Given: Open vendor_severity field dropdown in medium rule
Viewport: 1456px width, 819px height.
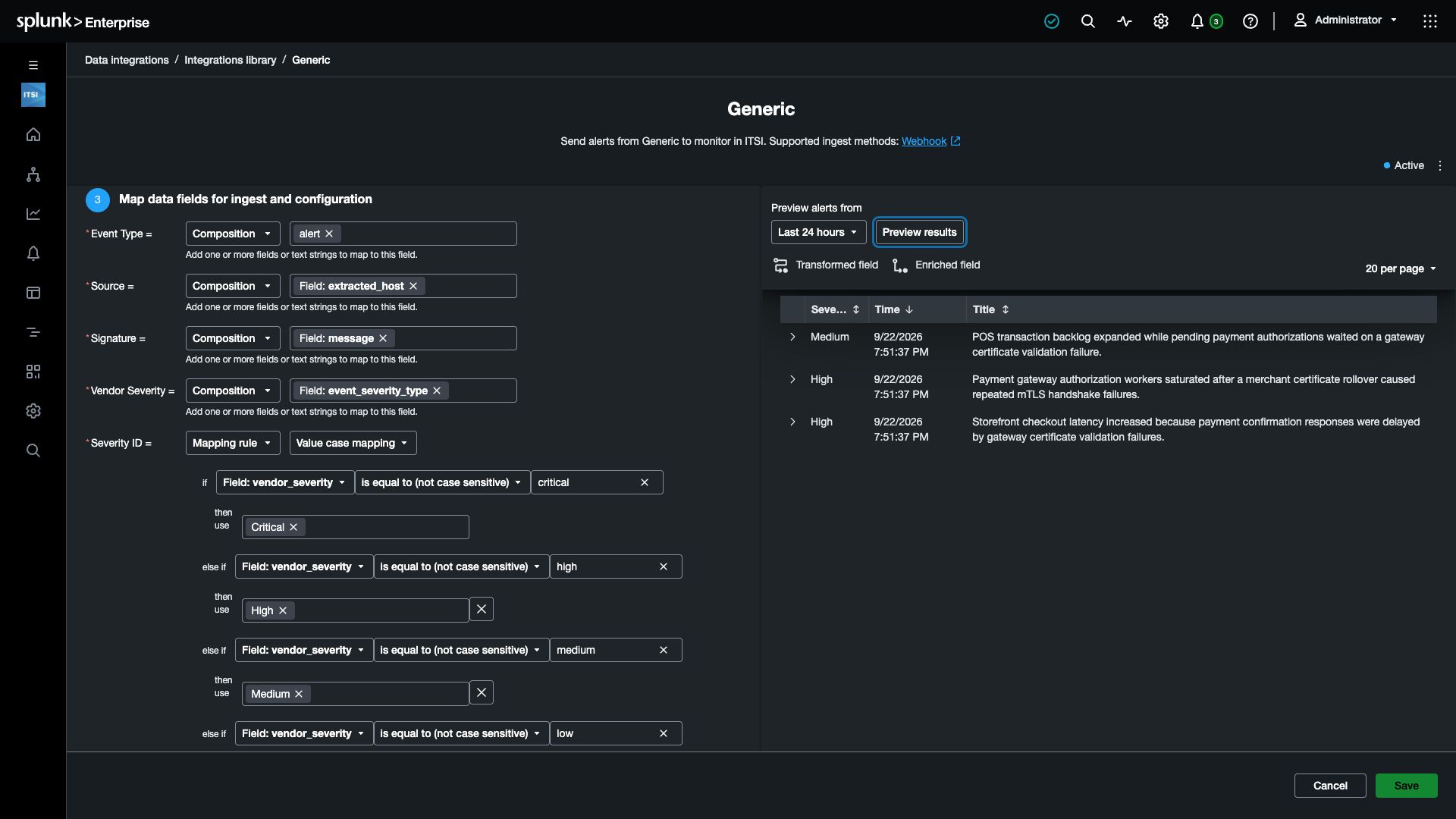Looking at the screenshot, I should (303, 650).
